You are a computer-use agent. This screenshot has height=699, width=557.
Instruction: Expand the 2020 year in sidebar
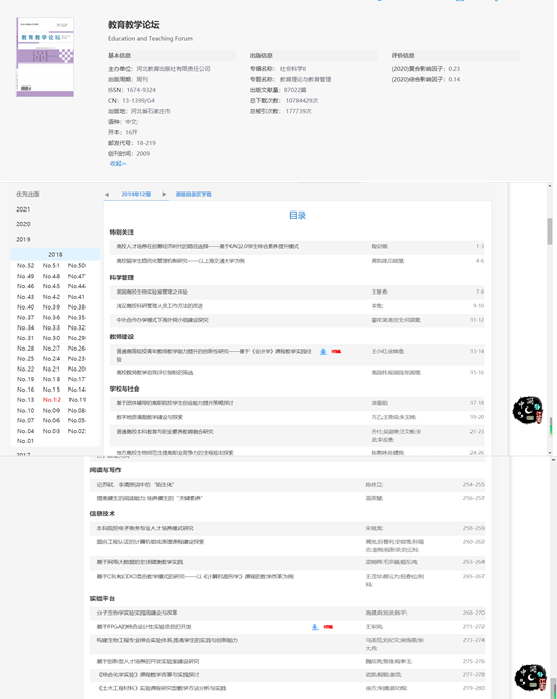pyautogui.click(x=23, y=224)
